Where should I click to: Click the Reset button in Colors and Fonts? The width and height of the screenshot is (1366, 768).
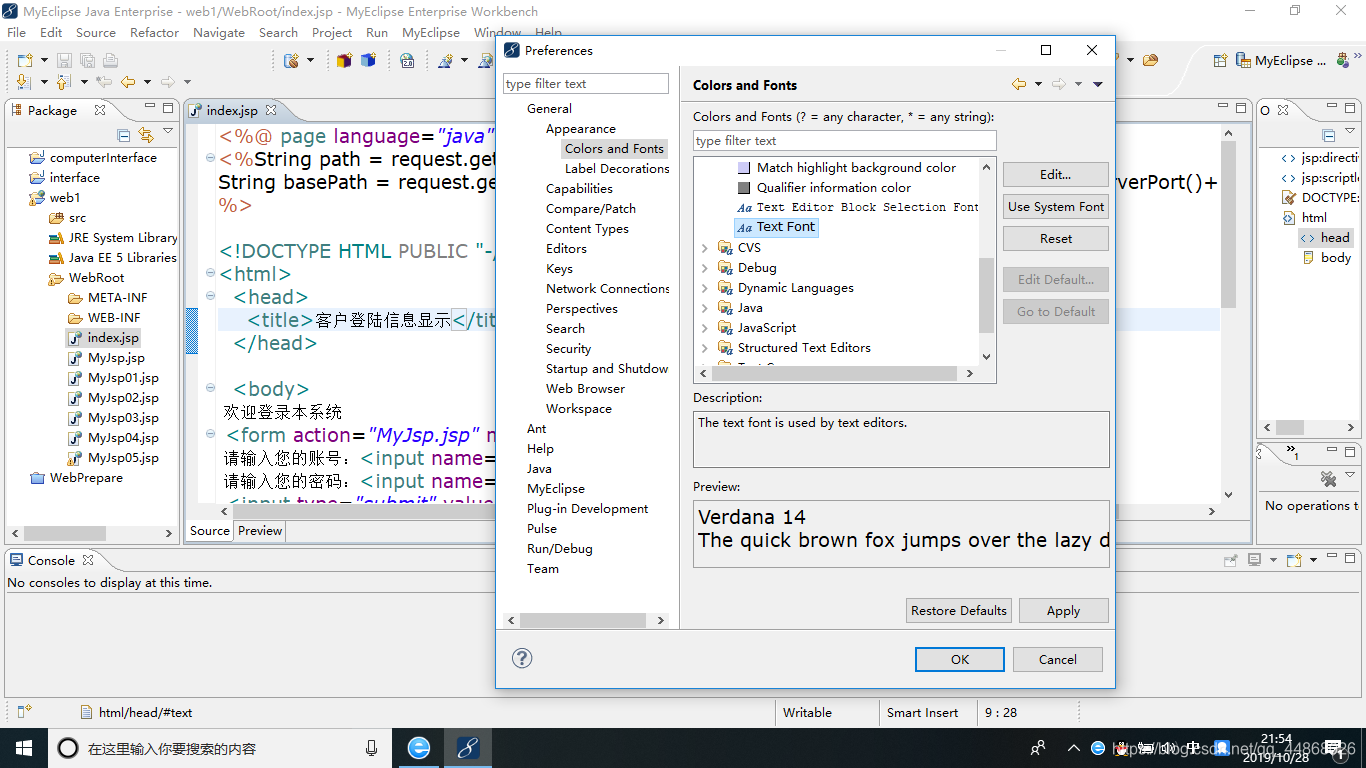tap(1055, 238)
